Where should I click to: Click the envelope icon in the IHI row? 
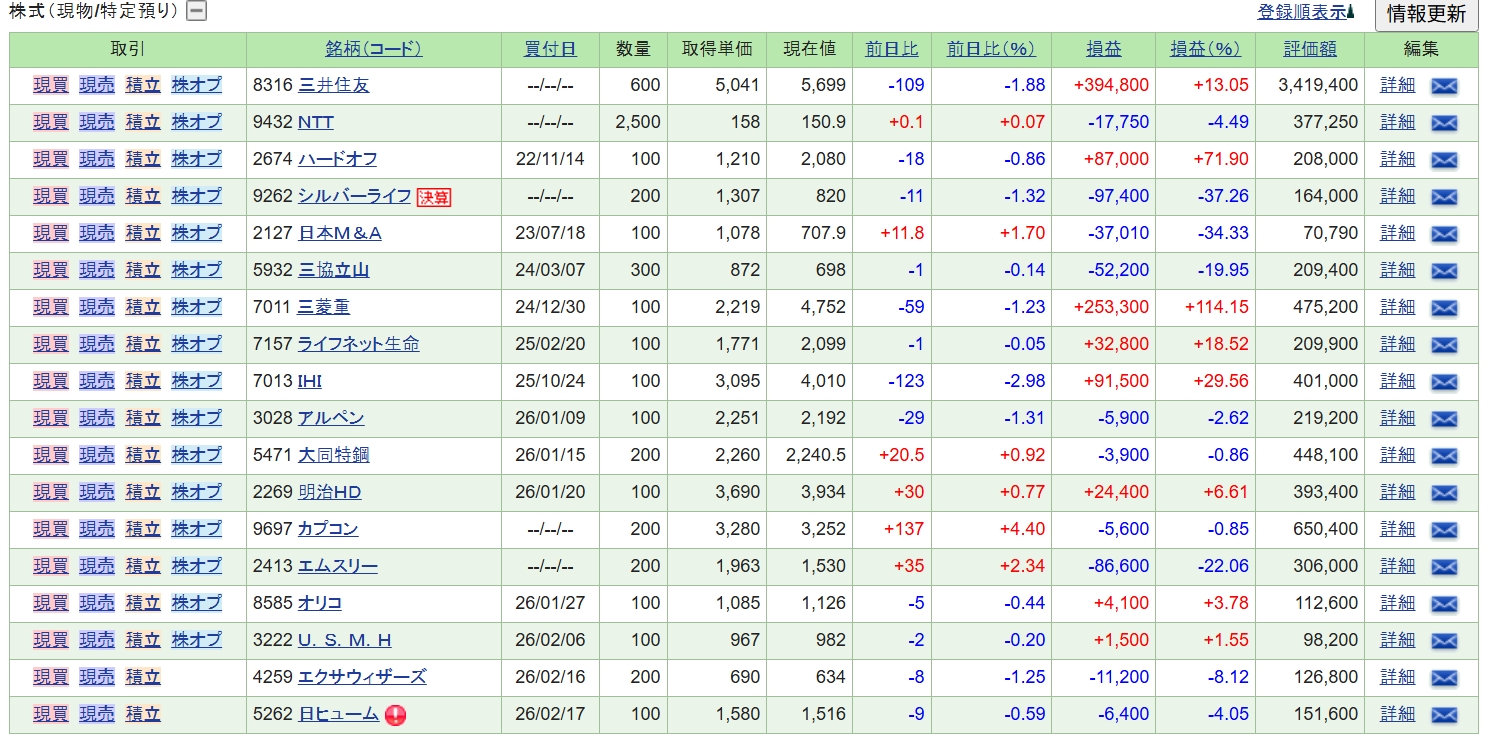point(1444,382)
